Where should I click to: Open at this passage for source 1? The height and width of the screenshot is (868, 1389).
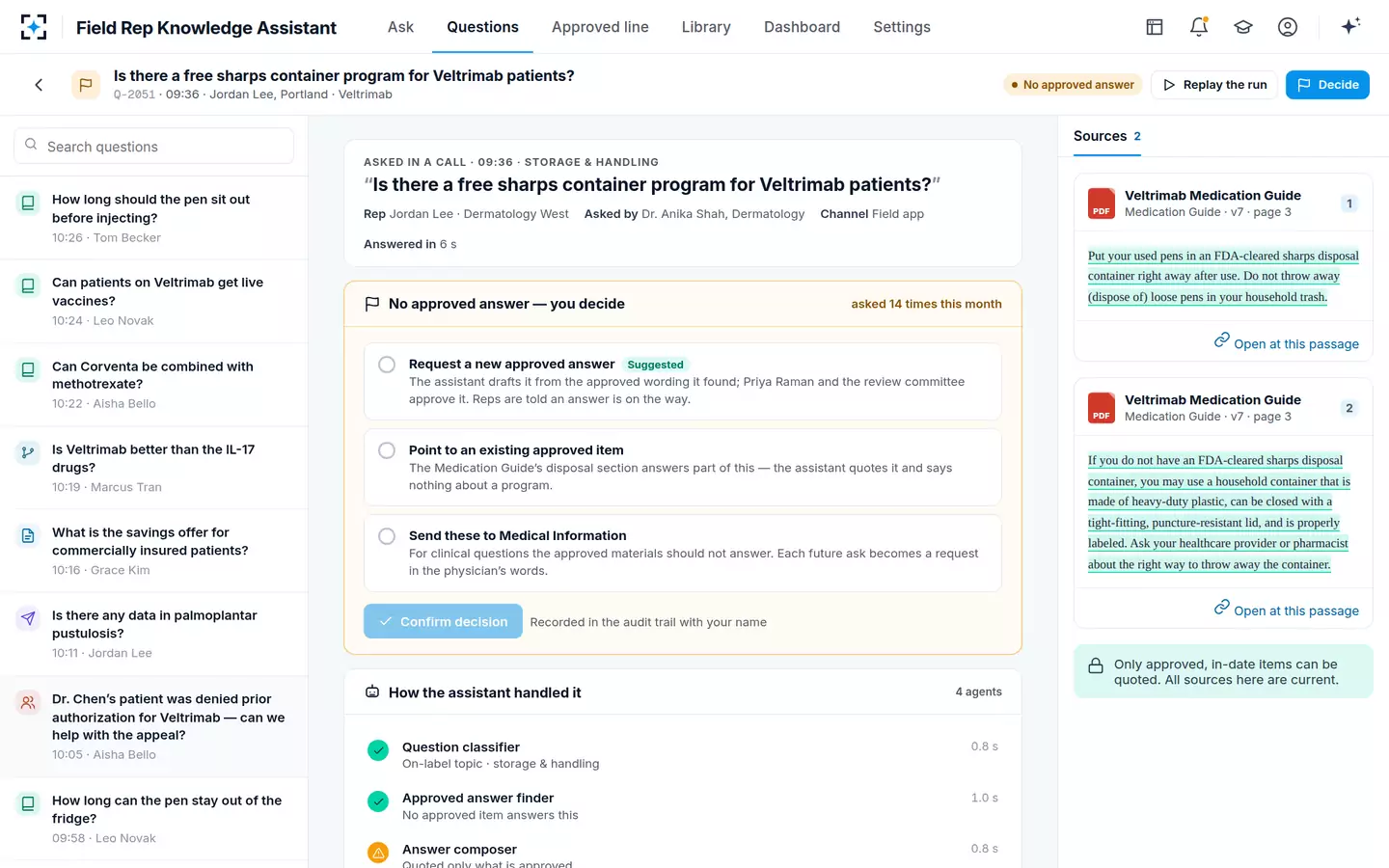pyautogui.click(x=1286, y=343)
